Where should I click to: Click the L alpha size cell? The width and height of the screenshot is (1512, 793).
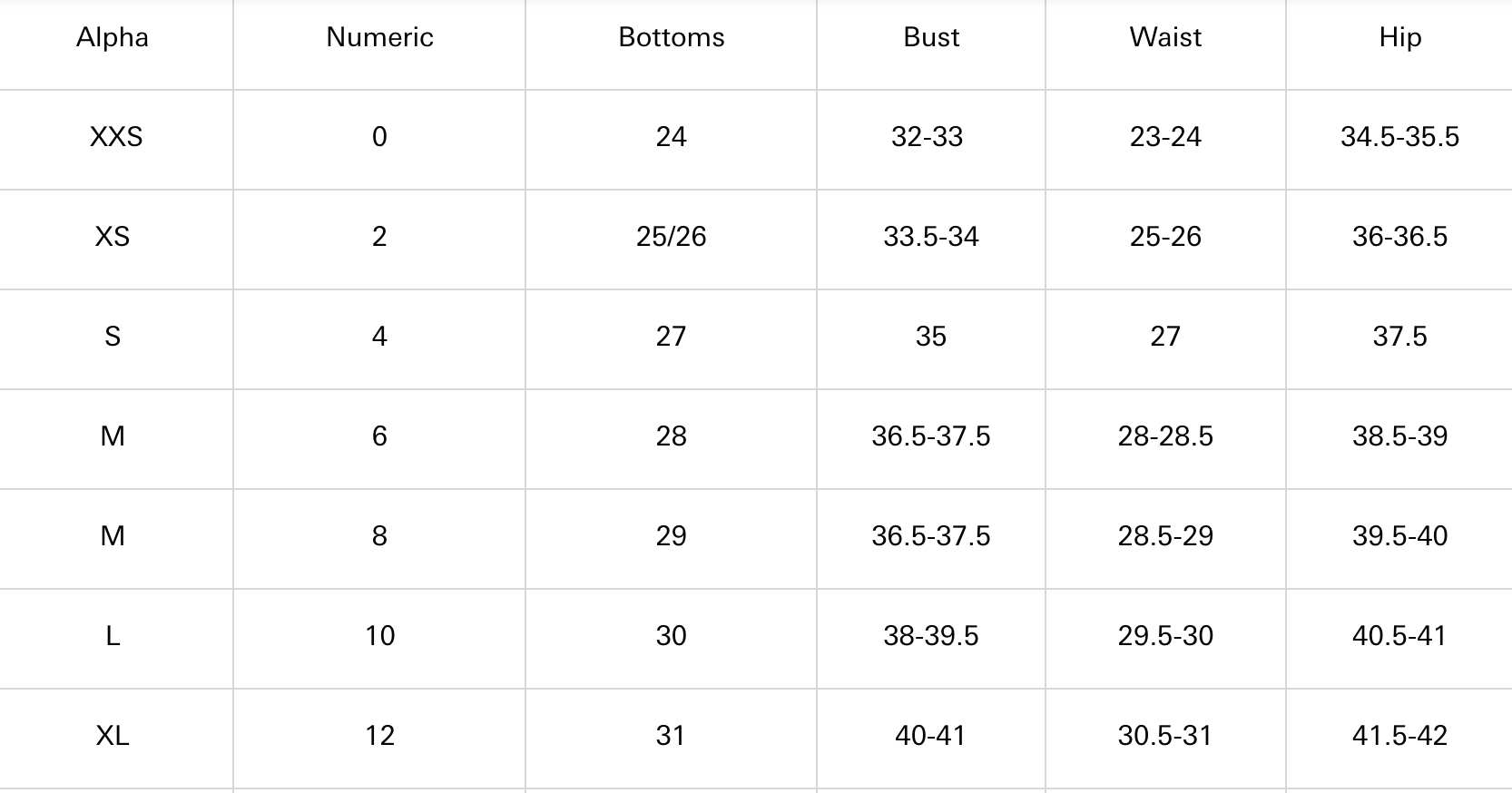[x=113, y=636]
